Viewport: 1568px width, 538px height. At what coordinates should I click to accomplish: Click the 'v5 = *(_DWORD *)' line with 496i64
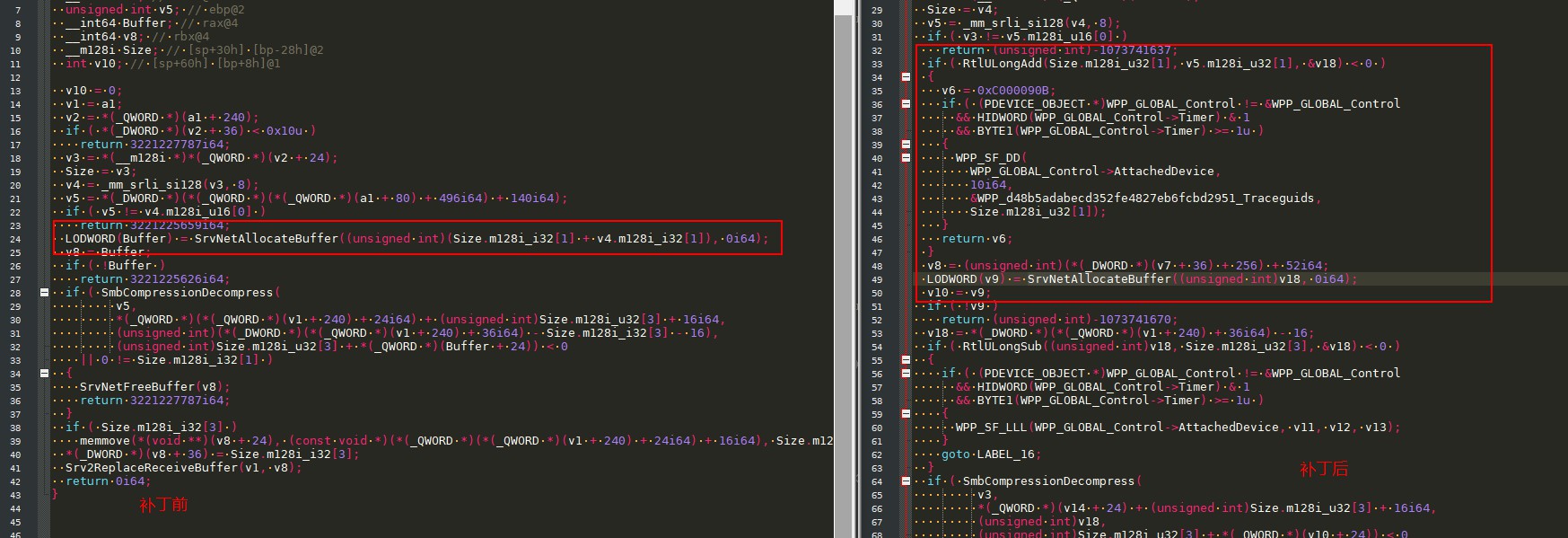tap(316, 198)
